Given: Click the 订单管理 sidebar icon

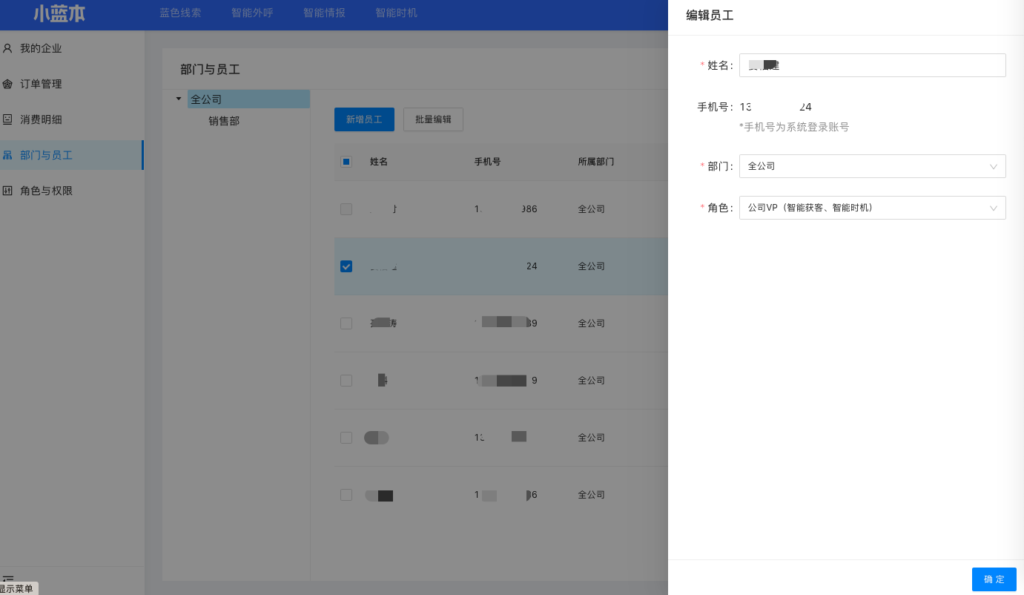Looking at the screenshot, I should point(8,84).
